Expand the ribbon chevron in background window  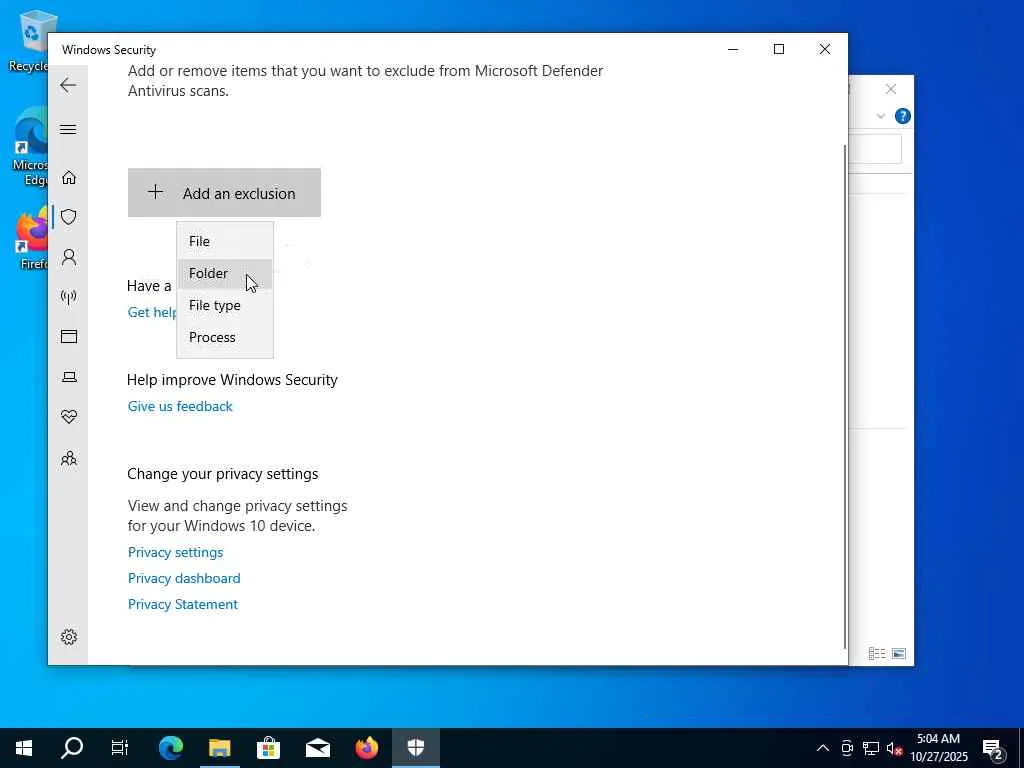[880, 116]
